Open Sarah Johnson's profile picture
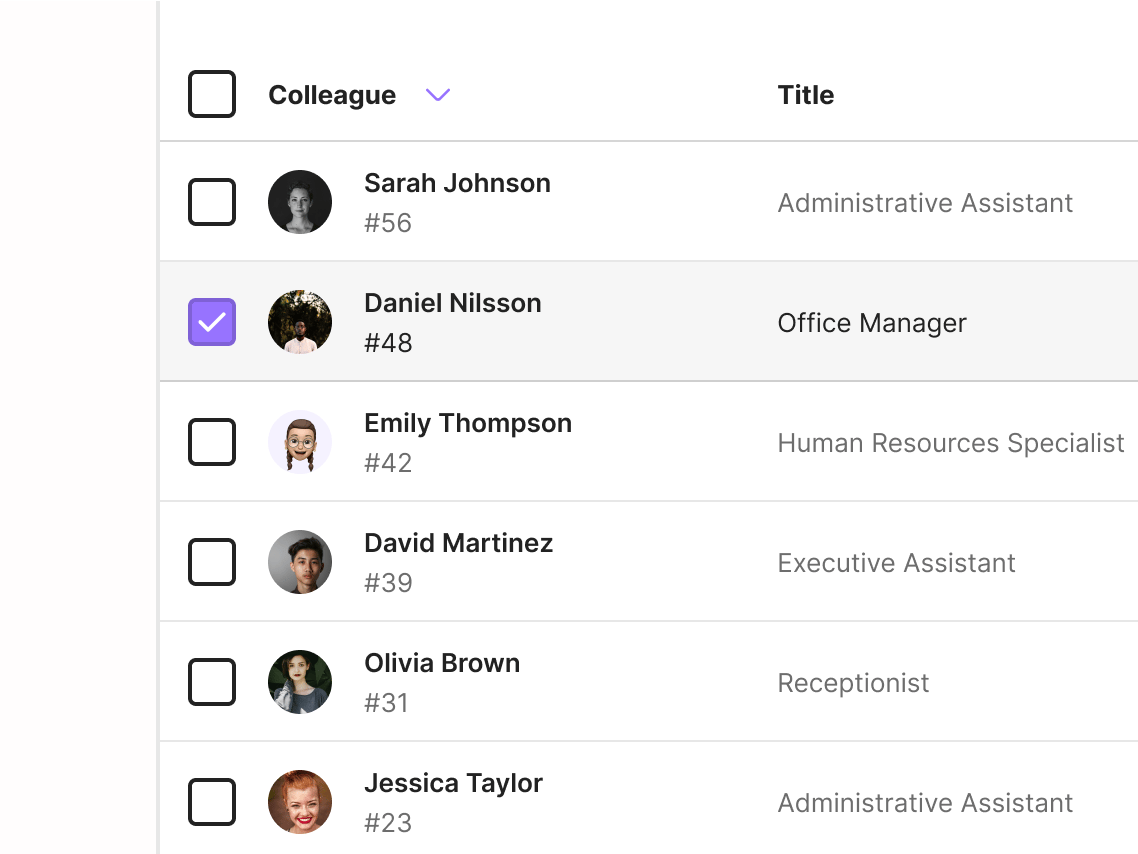This screenshot has width=1138, height=854. point(299,201)
